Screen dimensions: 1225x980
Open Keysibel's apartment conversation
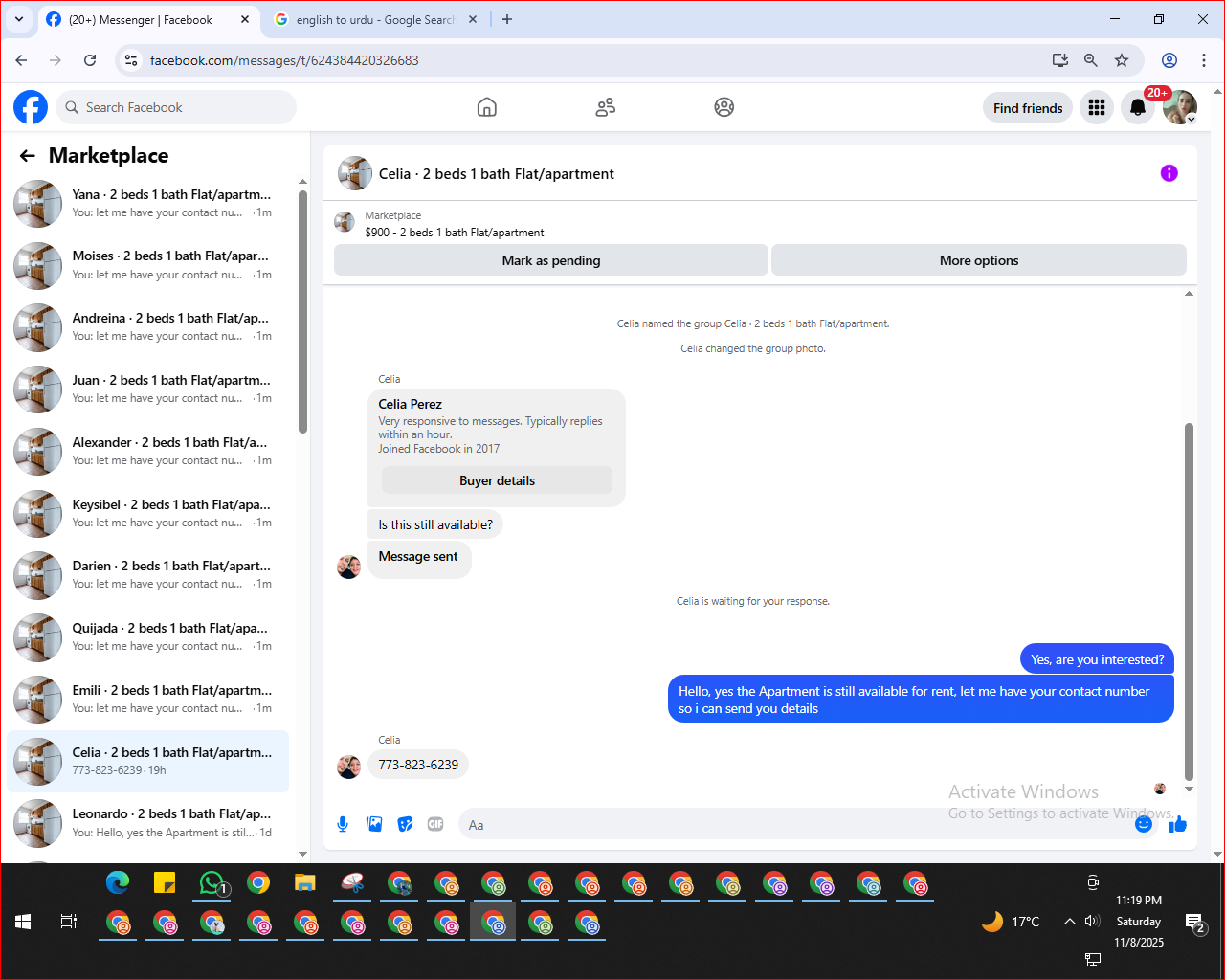[x=148, y=514]
